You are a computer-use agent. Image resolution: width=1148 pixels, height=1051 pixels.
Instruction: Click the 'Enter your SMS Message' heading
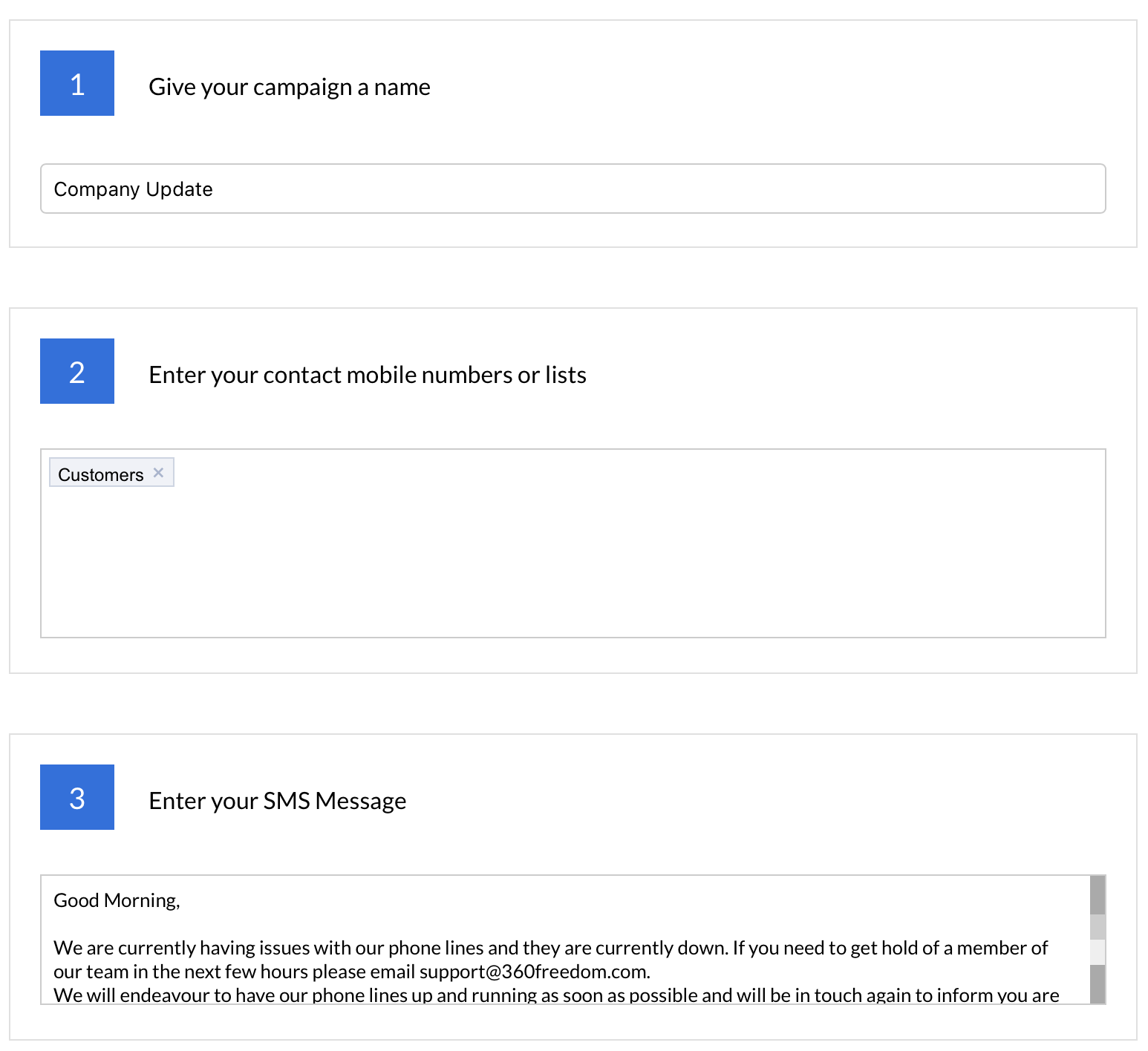278,800
